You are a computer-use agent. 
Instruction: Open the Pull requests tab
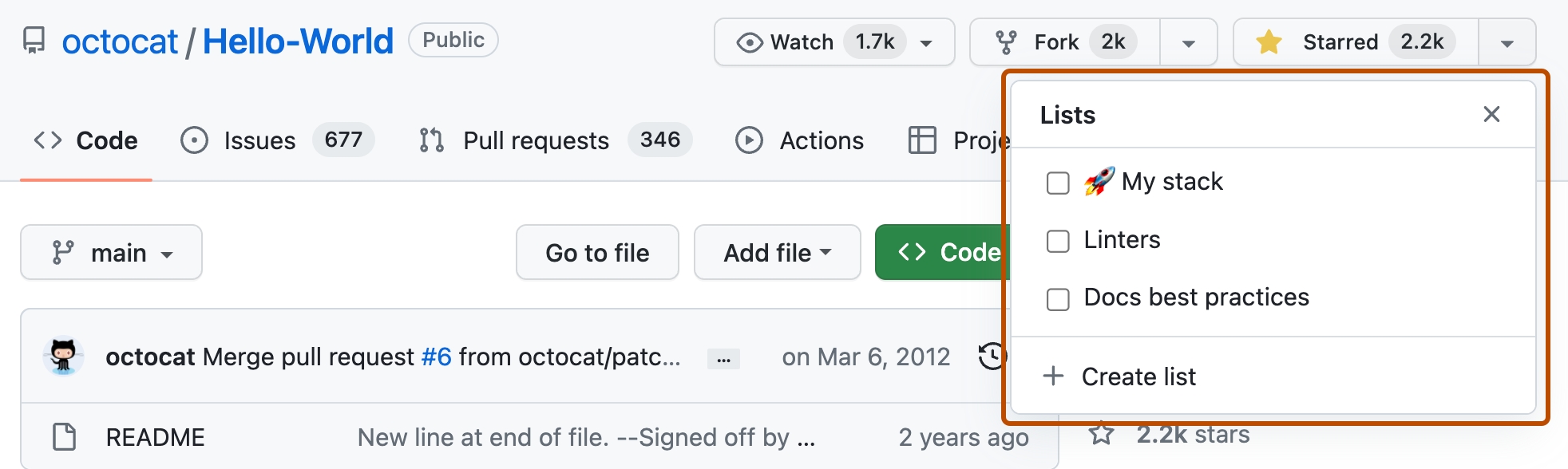point(536,141)
